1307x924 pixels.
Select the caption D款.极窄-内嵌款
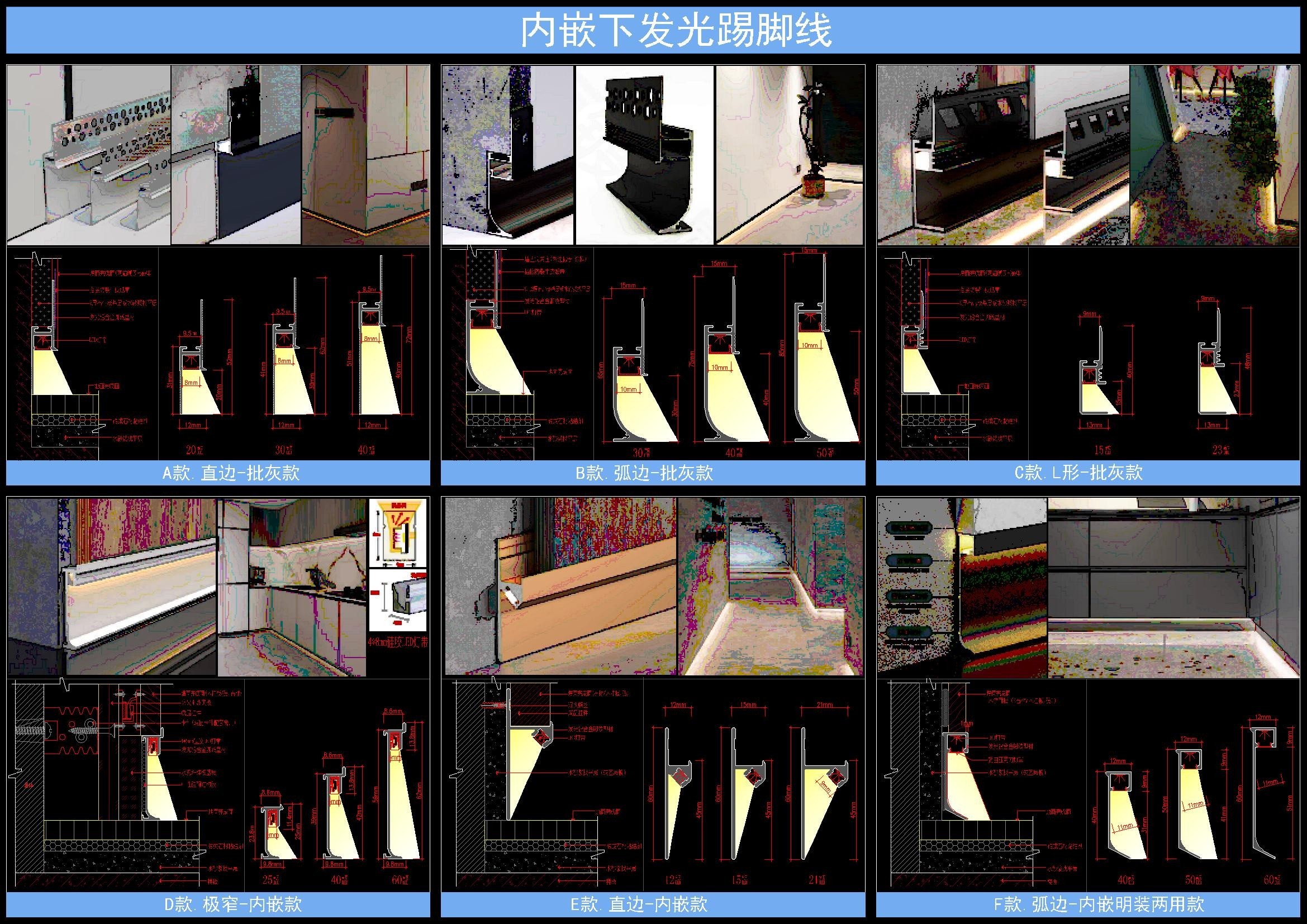click(x=233, y=904)
